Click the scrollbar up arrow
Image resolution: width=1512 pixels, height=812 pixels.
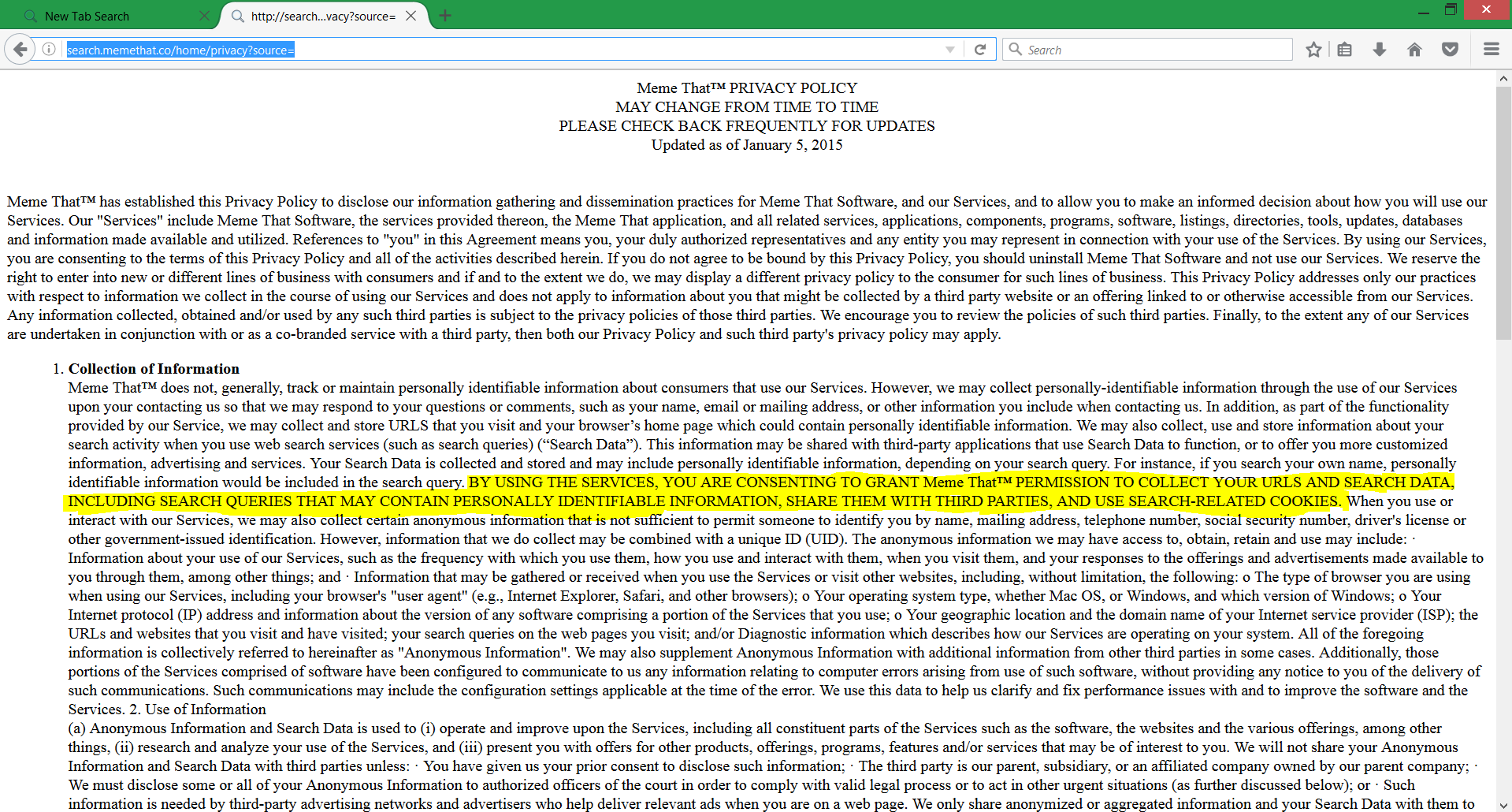(1503, 79)
